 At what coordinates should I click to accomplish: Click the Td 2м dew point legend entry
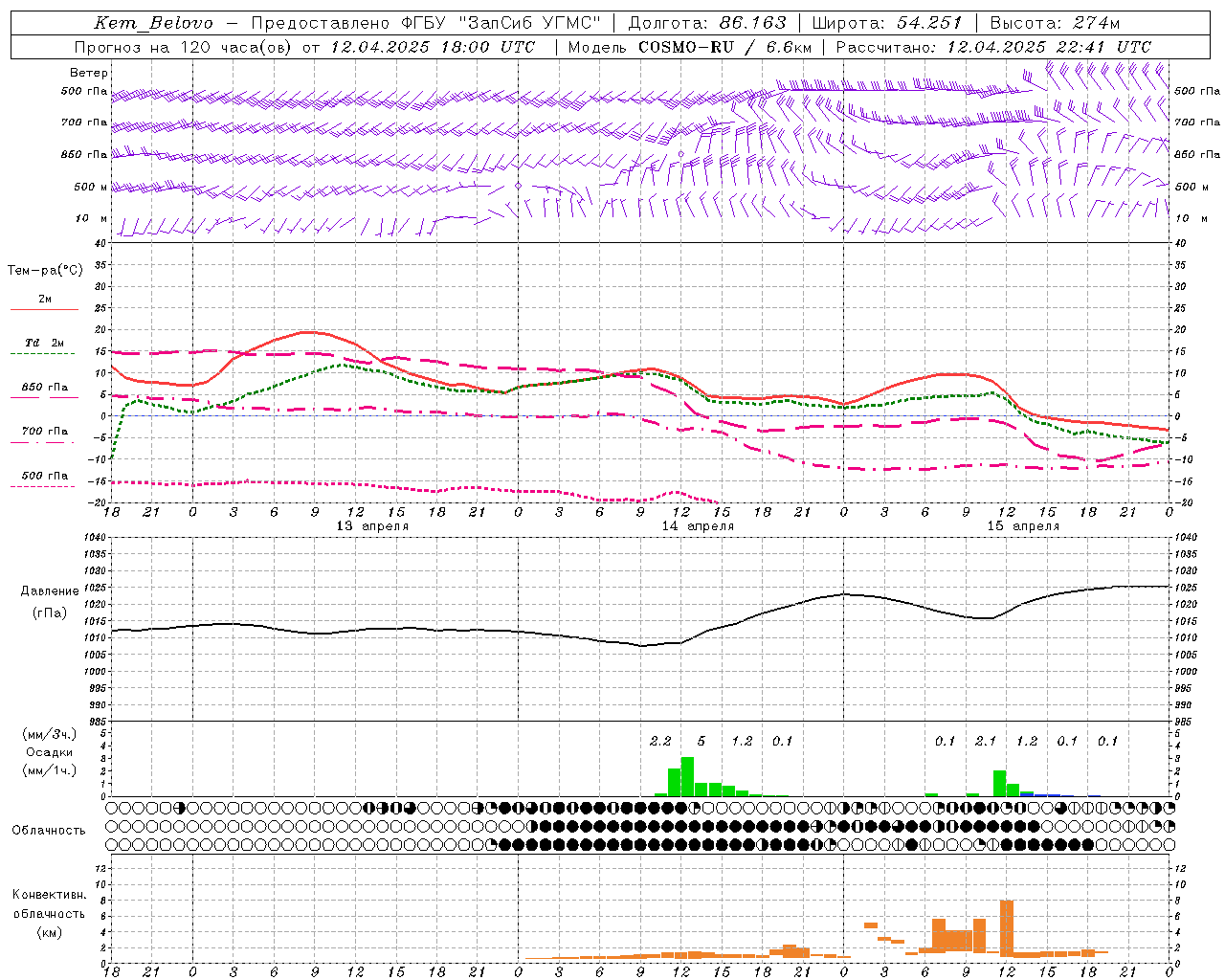[45, 343]
